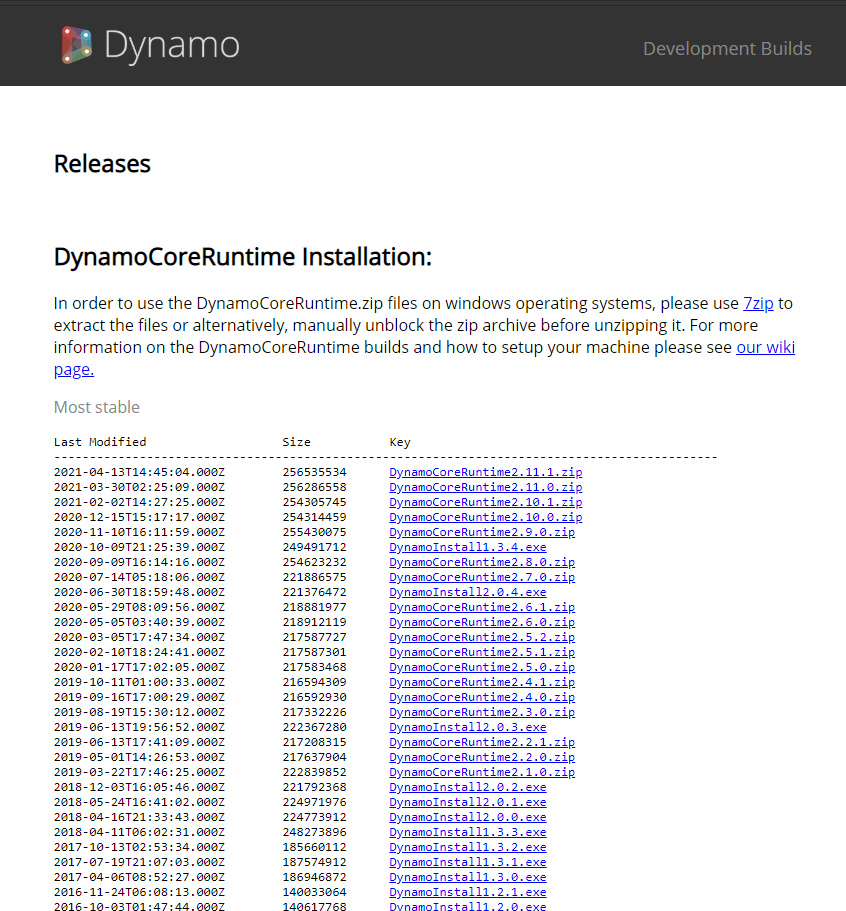Open the Development Builds page
The width and height of the screenshot is (846, 911).
tap(727, 48)
